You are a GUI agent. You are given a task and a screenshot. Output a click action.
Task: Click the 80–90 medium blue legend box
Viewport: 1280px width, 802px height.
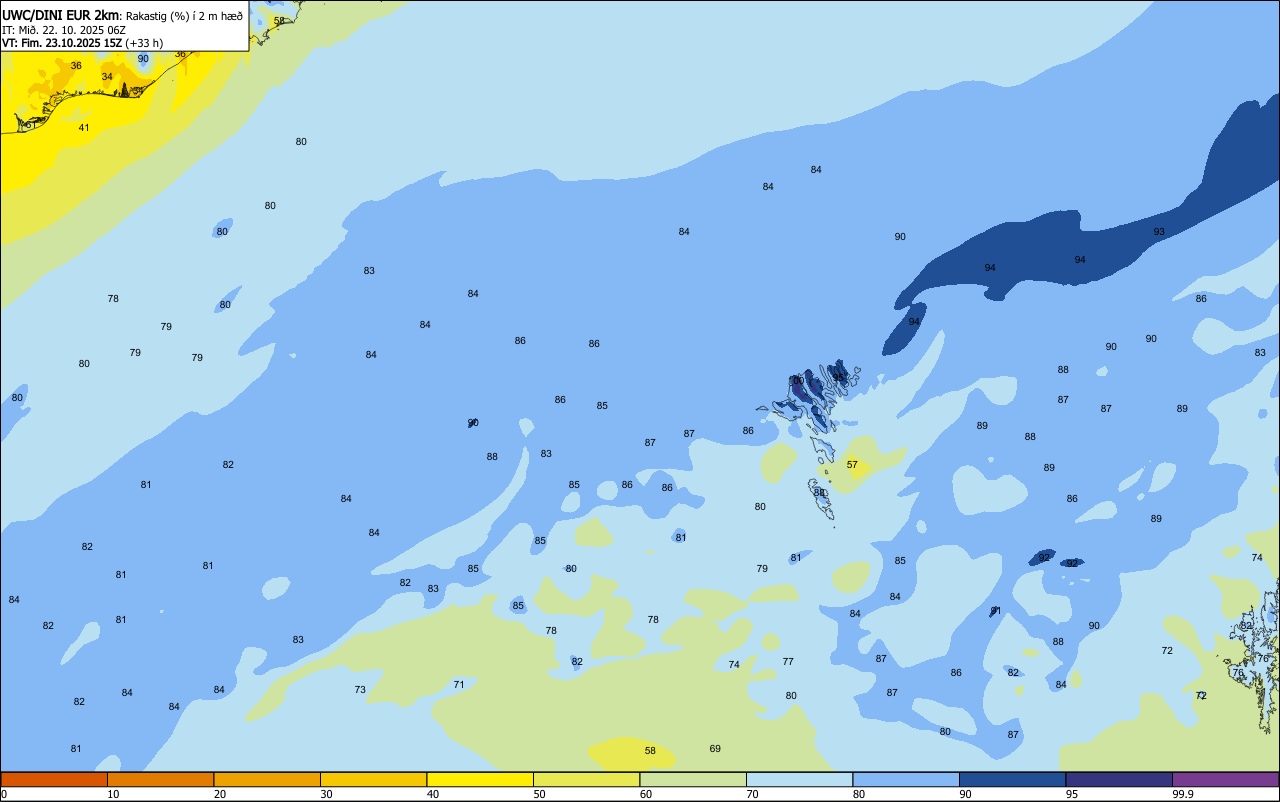point(906,779)
